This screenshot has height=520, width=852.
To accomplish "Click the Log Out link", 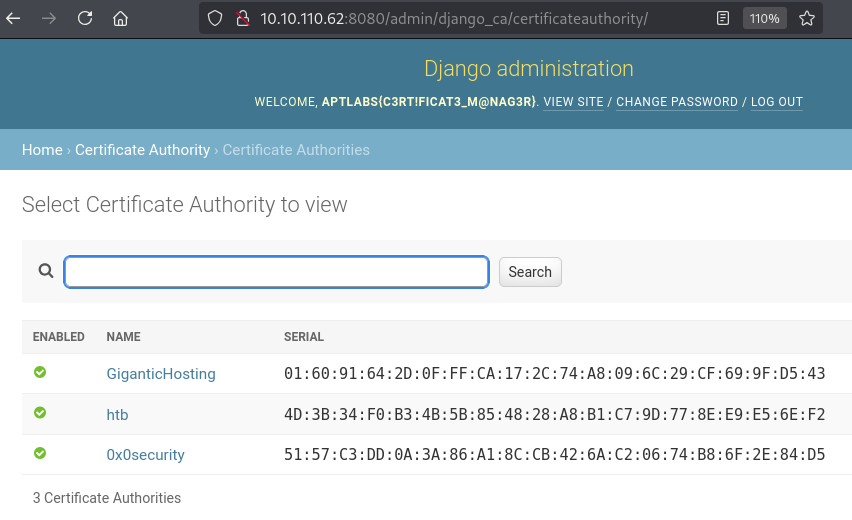I will (776, 102).
